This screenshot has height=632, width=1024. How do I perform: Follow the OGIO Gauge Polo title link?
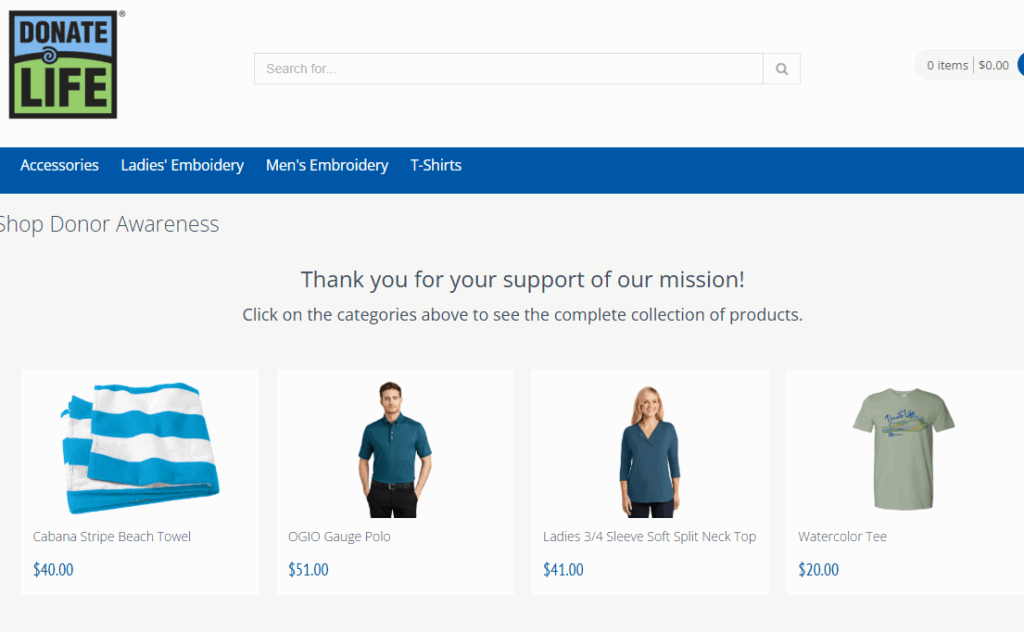tap(339, 537)
